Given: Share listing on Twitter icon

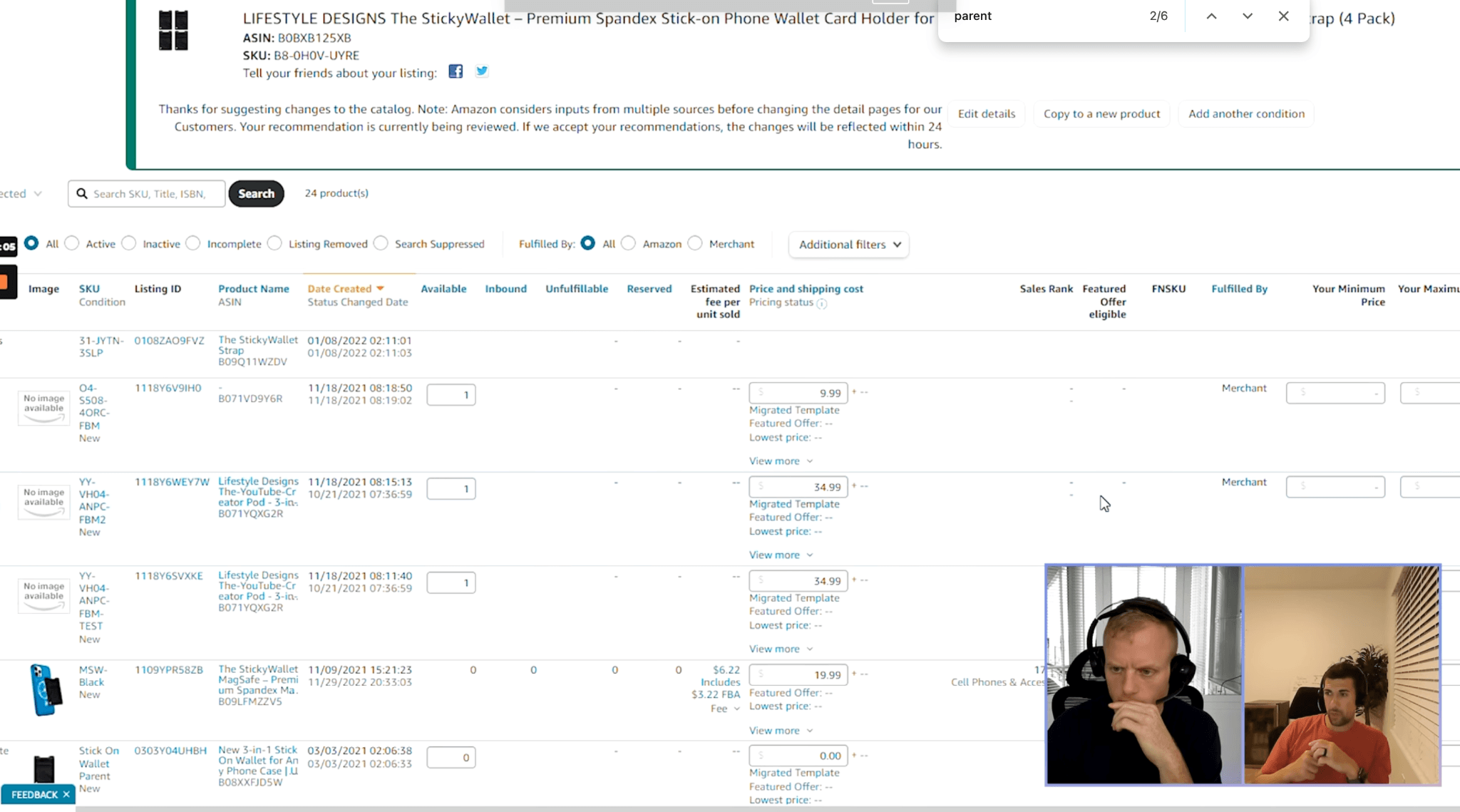Looking at the screenshot, I should 482,71.
